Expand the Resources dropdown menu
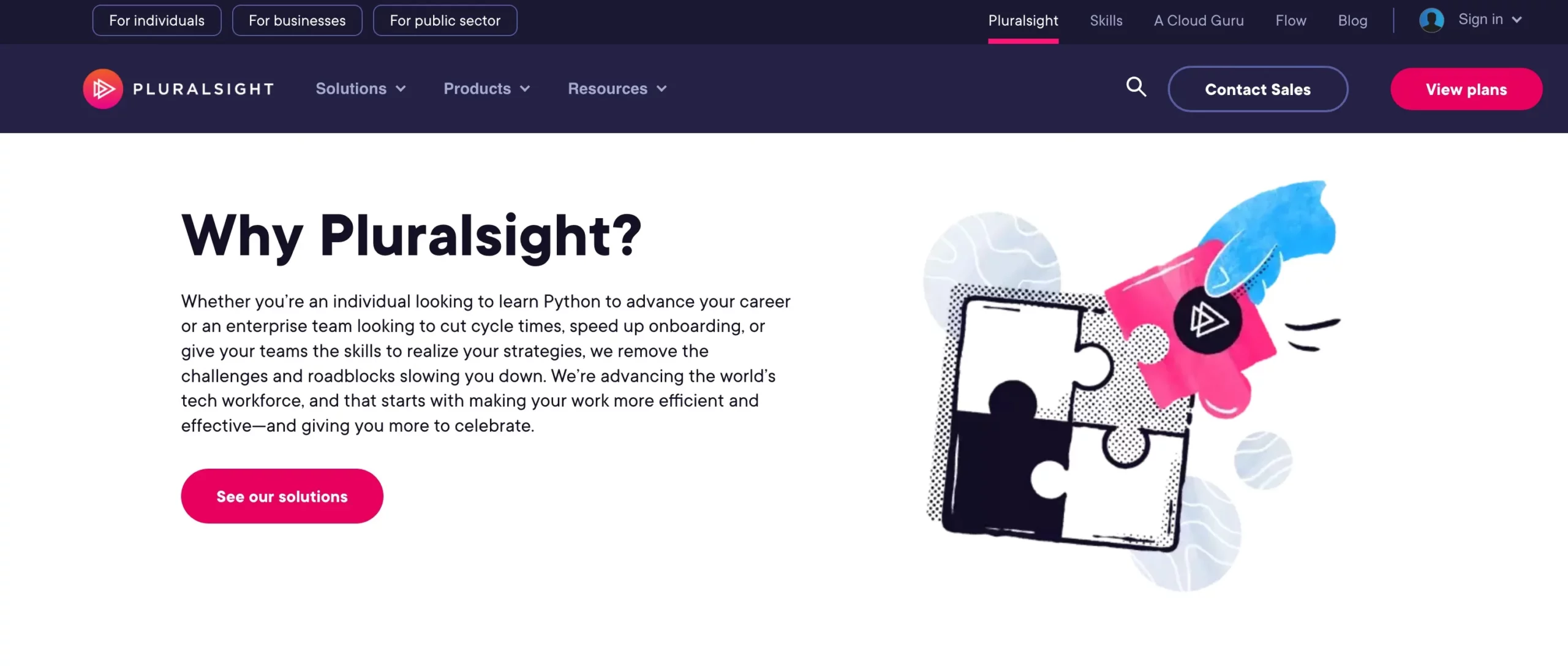Viewport: 1568px width, 666px height. click(x=617, y=89)
